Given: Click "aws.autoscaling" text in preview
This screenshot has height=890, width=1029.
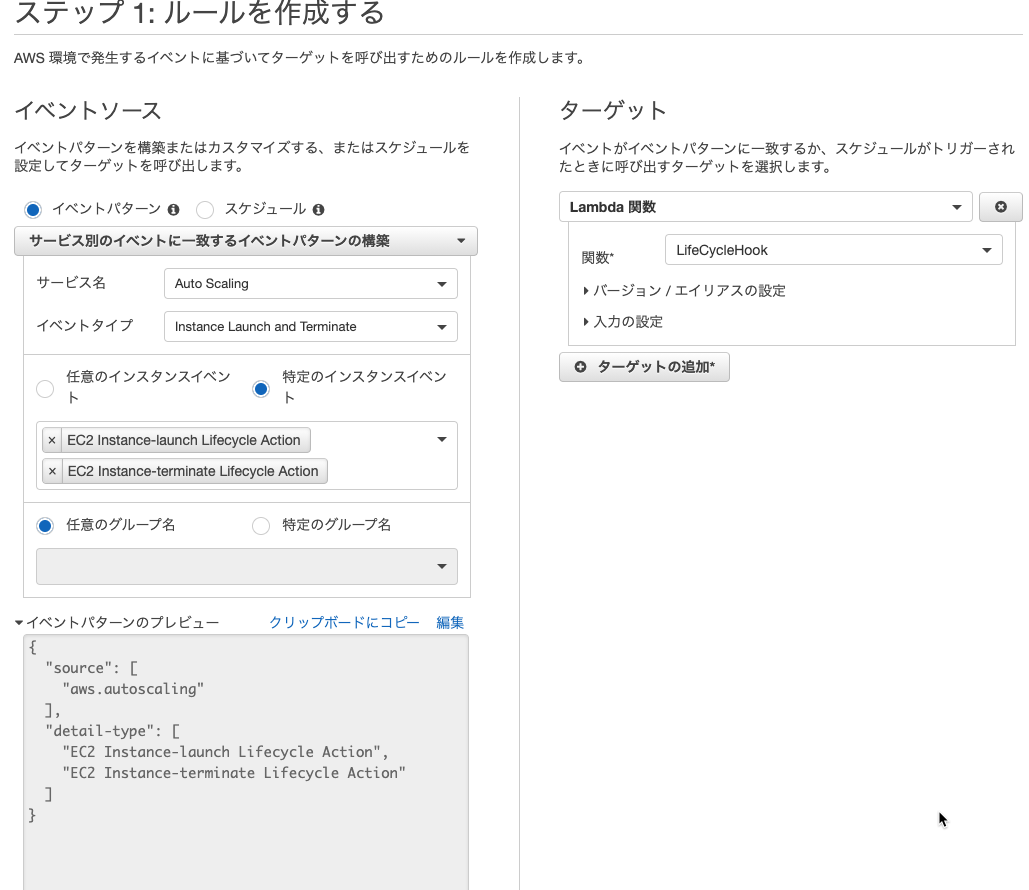Looking at the screenshot, I should point(133,689).
